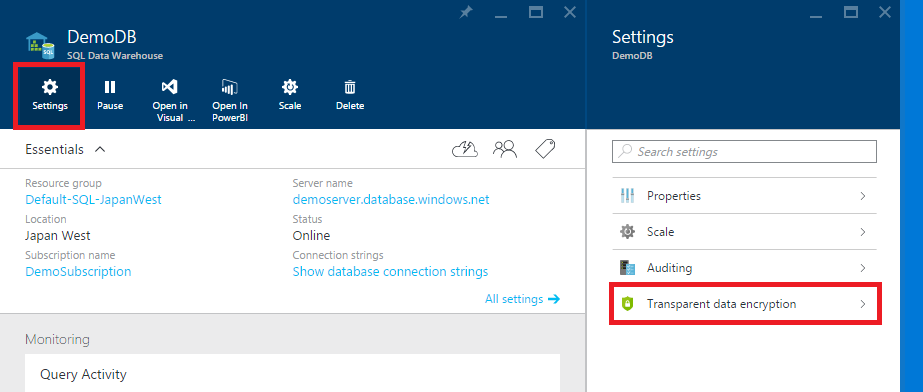The width and height of the screenshot is (923, 392).
Task: Click the Search settings field
Action: pyautogui.click(x=744, y=151)
